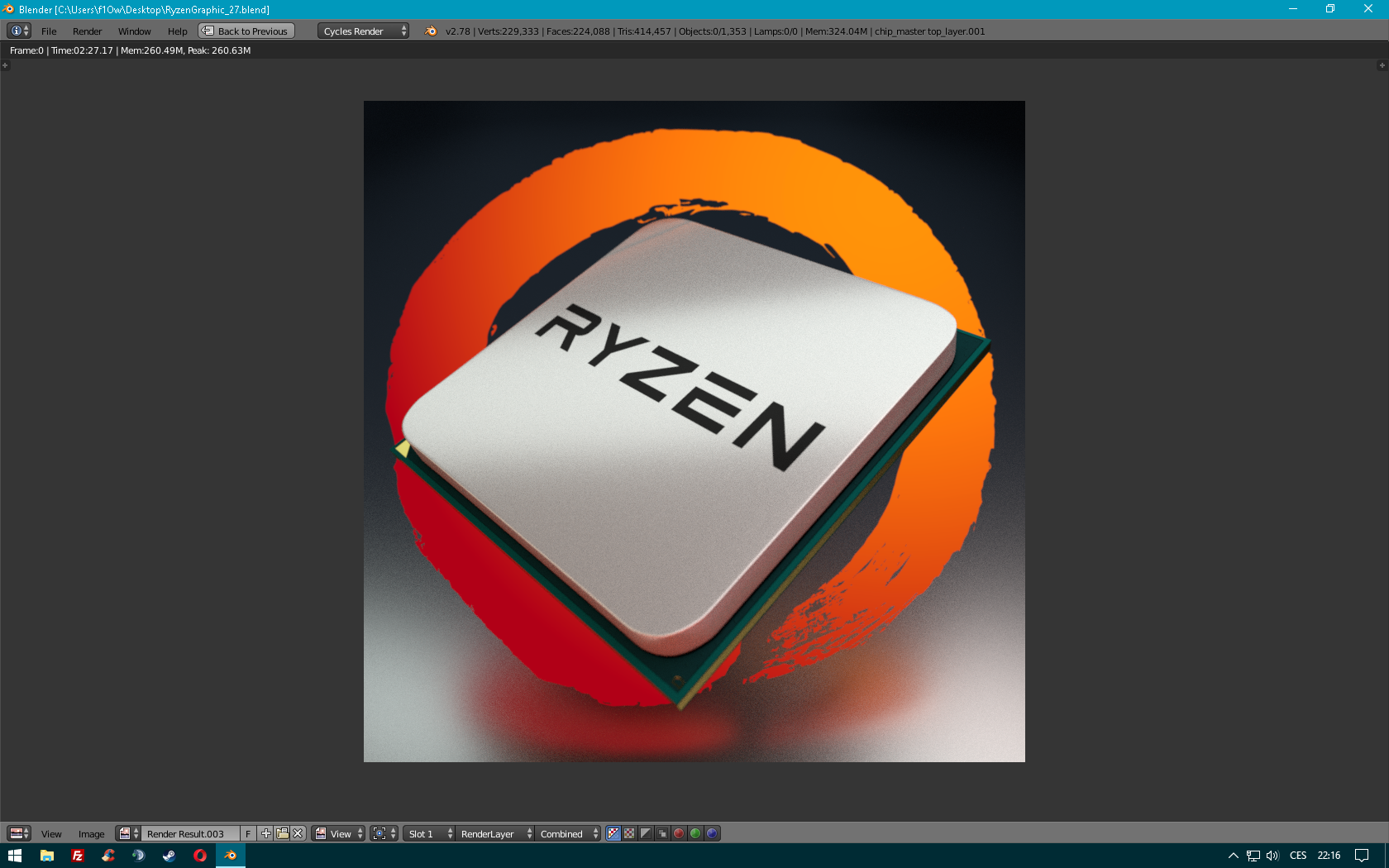1389x868 pixels.
Task: Click the Back to Previous button
Action: tap(246, 31)
